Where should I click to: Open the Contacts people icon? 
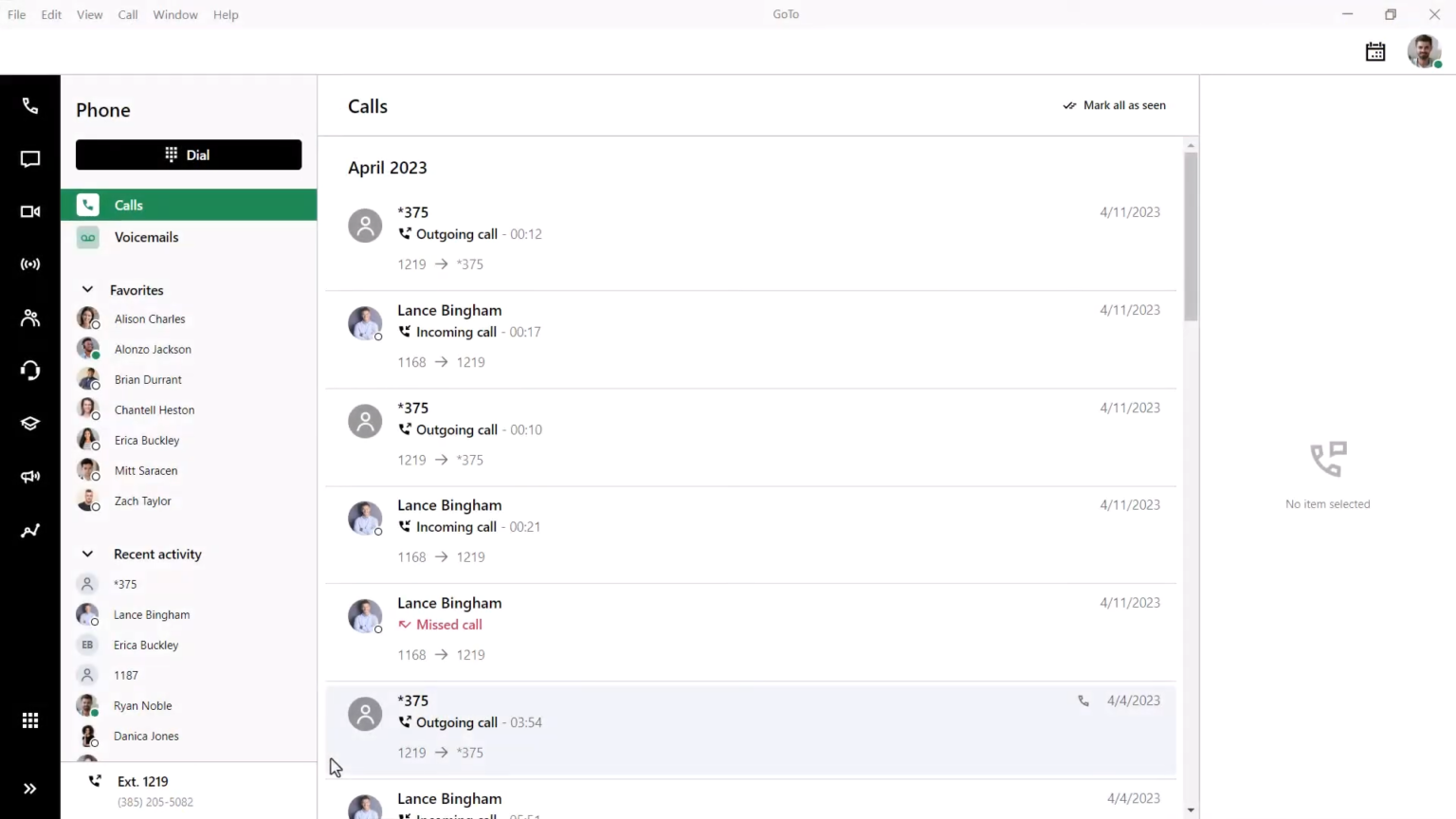[29, 317]
